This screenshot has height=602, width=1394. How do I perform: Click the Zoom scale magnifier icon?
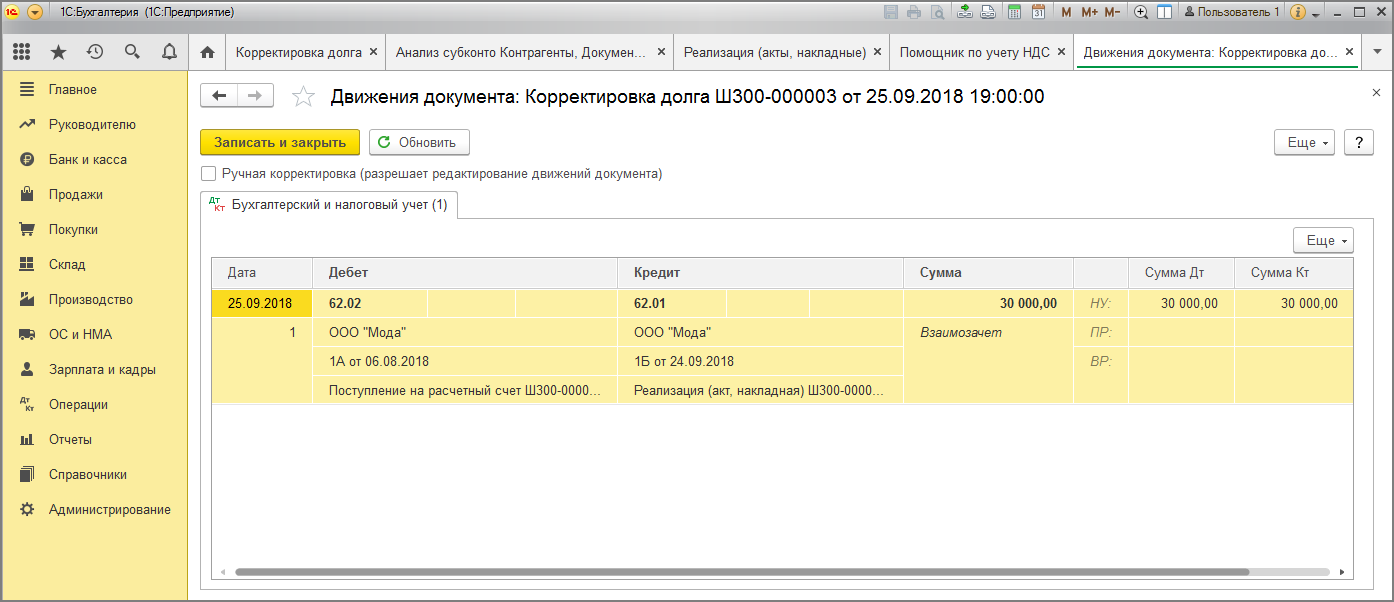1141,12
